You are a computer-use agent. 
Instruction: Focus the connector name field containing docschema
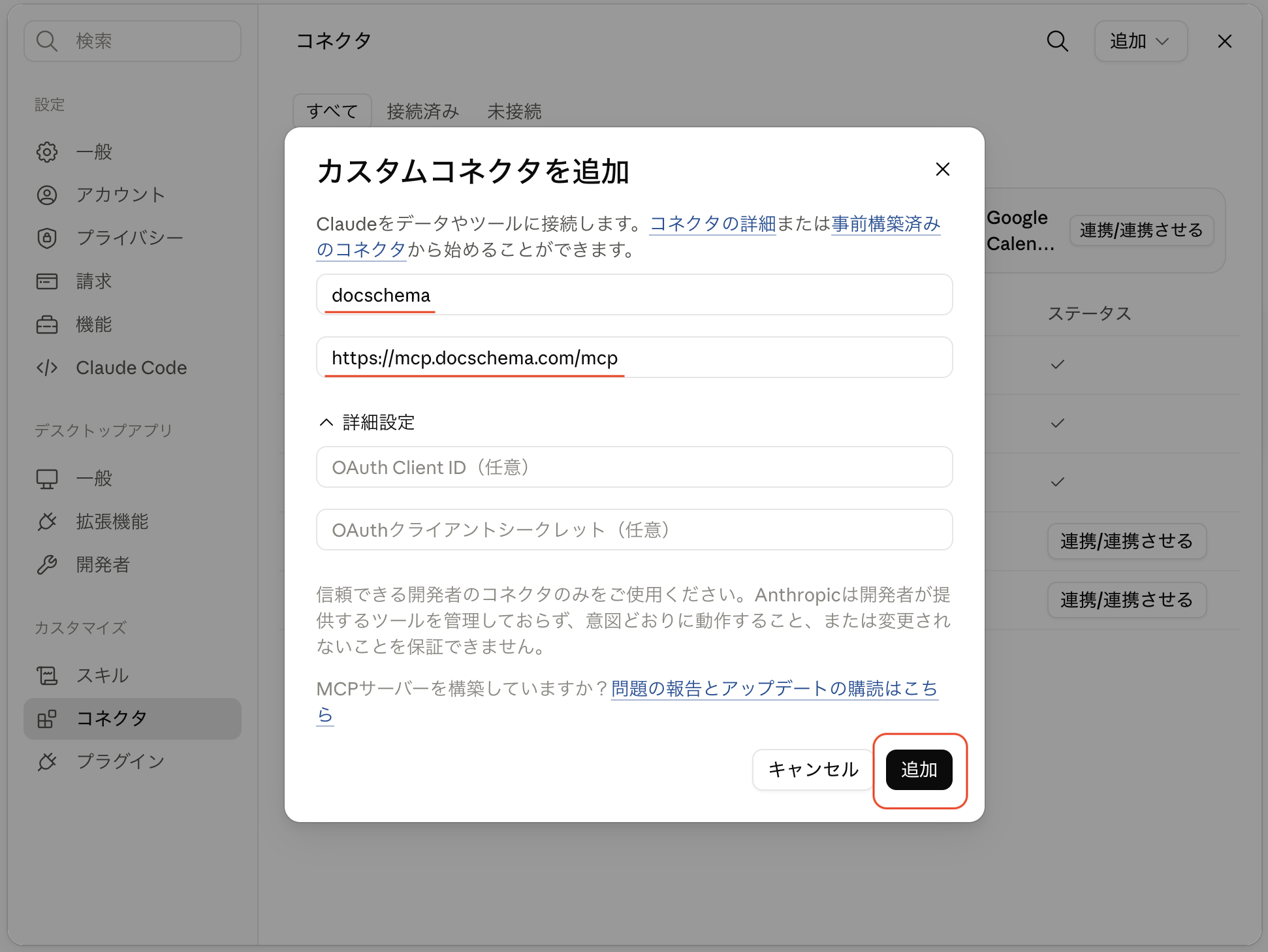634,295
